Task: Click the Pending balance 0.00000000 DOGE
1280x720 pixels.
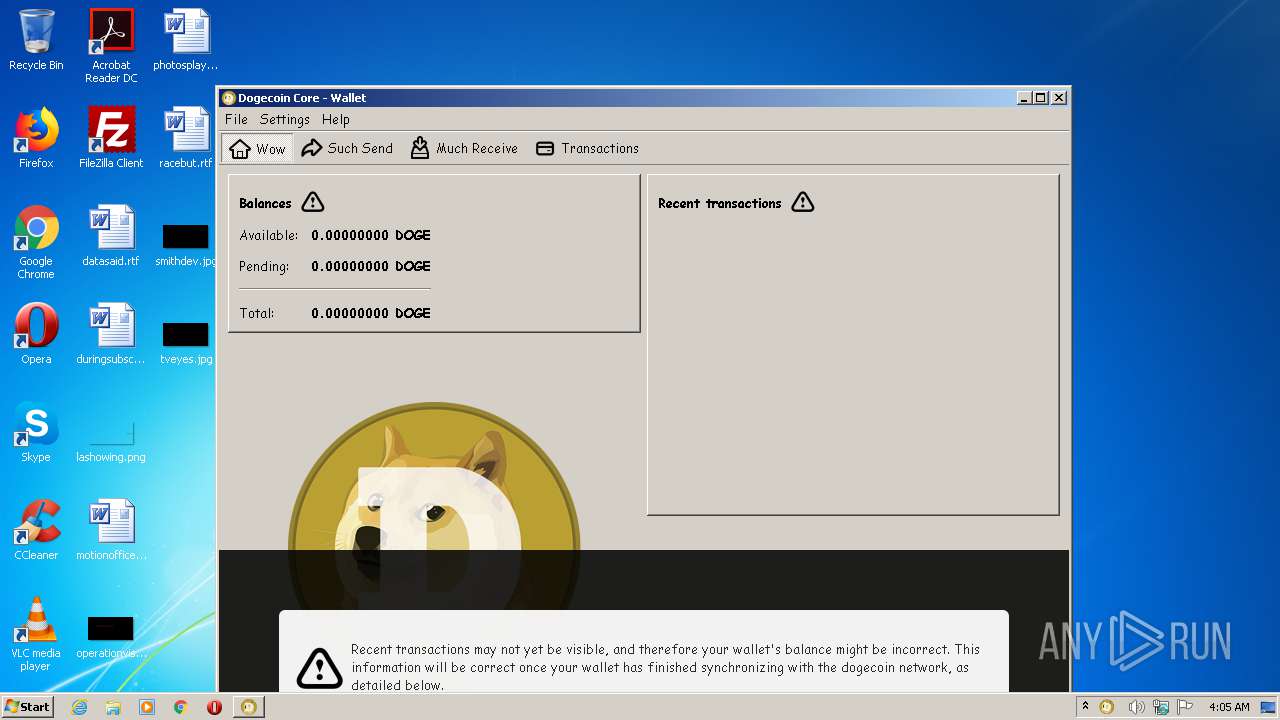Action: (371, 266)
